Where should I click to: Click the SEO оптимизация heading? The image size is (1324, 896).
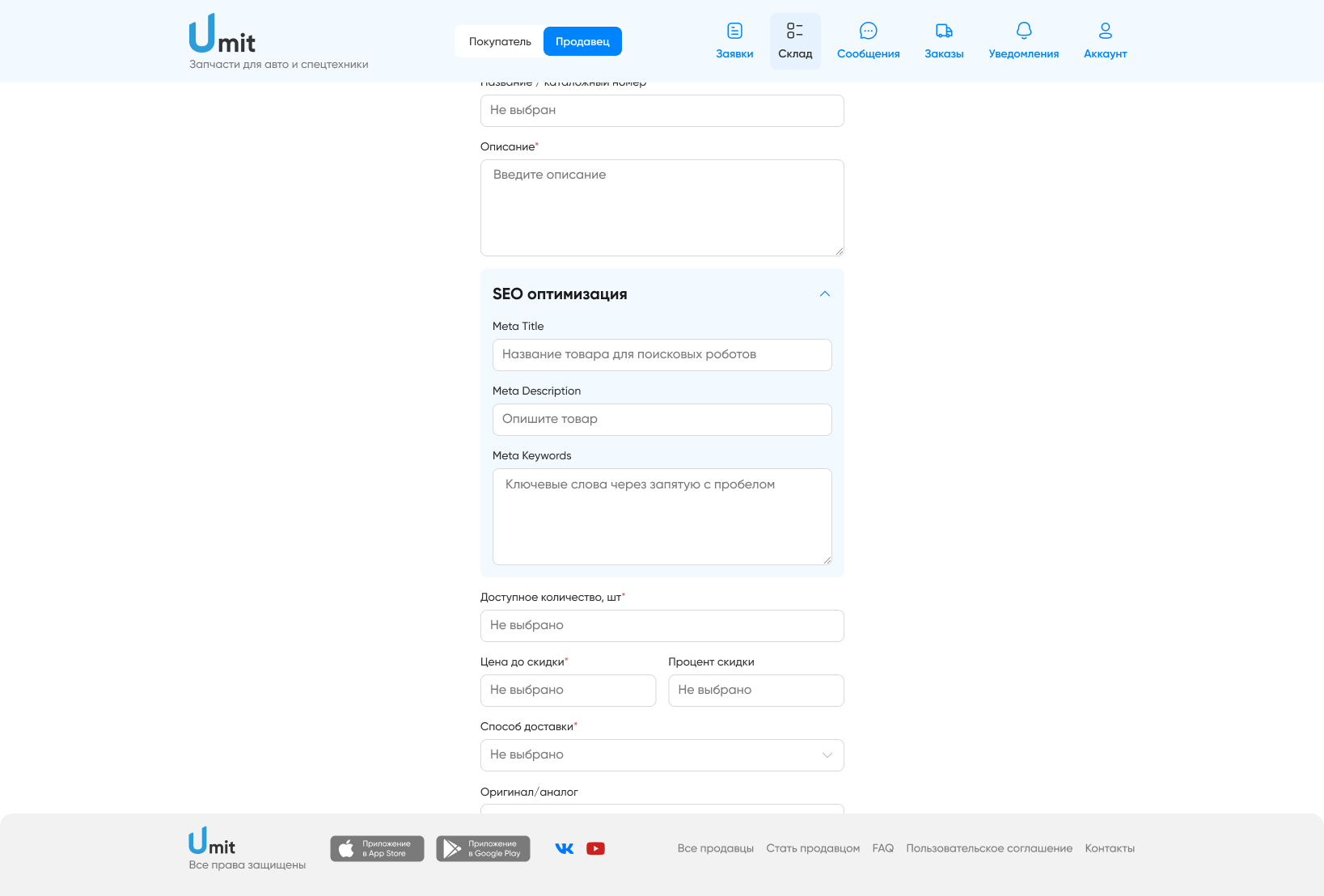click(560, 294)
